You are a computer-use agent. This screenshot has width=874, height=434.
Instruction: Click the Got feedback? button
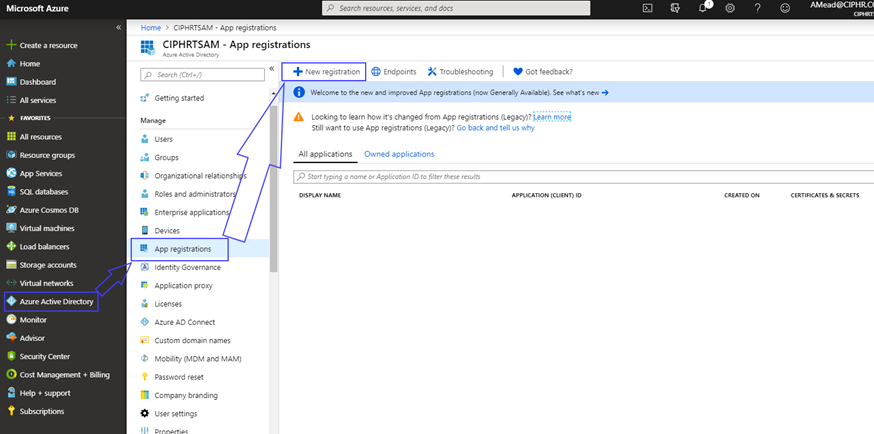(543, 72)
